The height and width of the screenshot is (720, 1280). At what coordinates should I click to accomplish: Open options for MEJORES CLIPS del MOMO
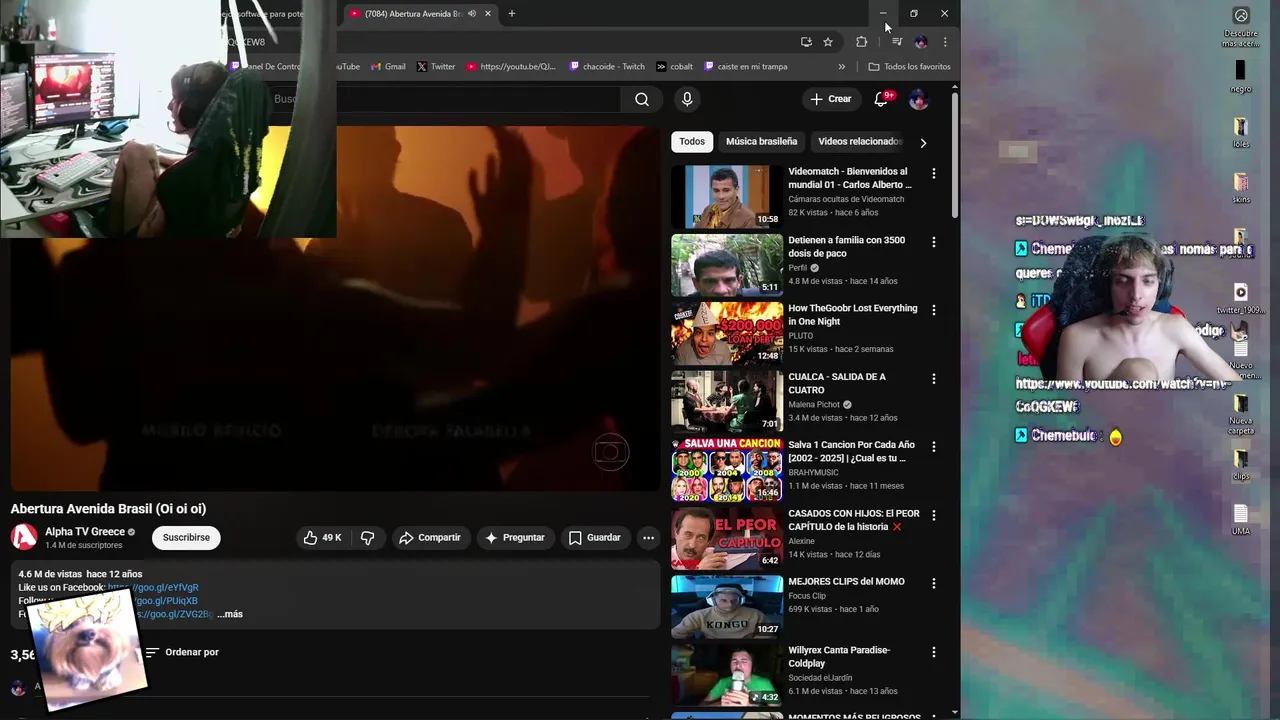tap(934, 583)
